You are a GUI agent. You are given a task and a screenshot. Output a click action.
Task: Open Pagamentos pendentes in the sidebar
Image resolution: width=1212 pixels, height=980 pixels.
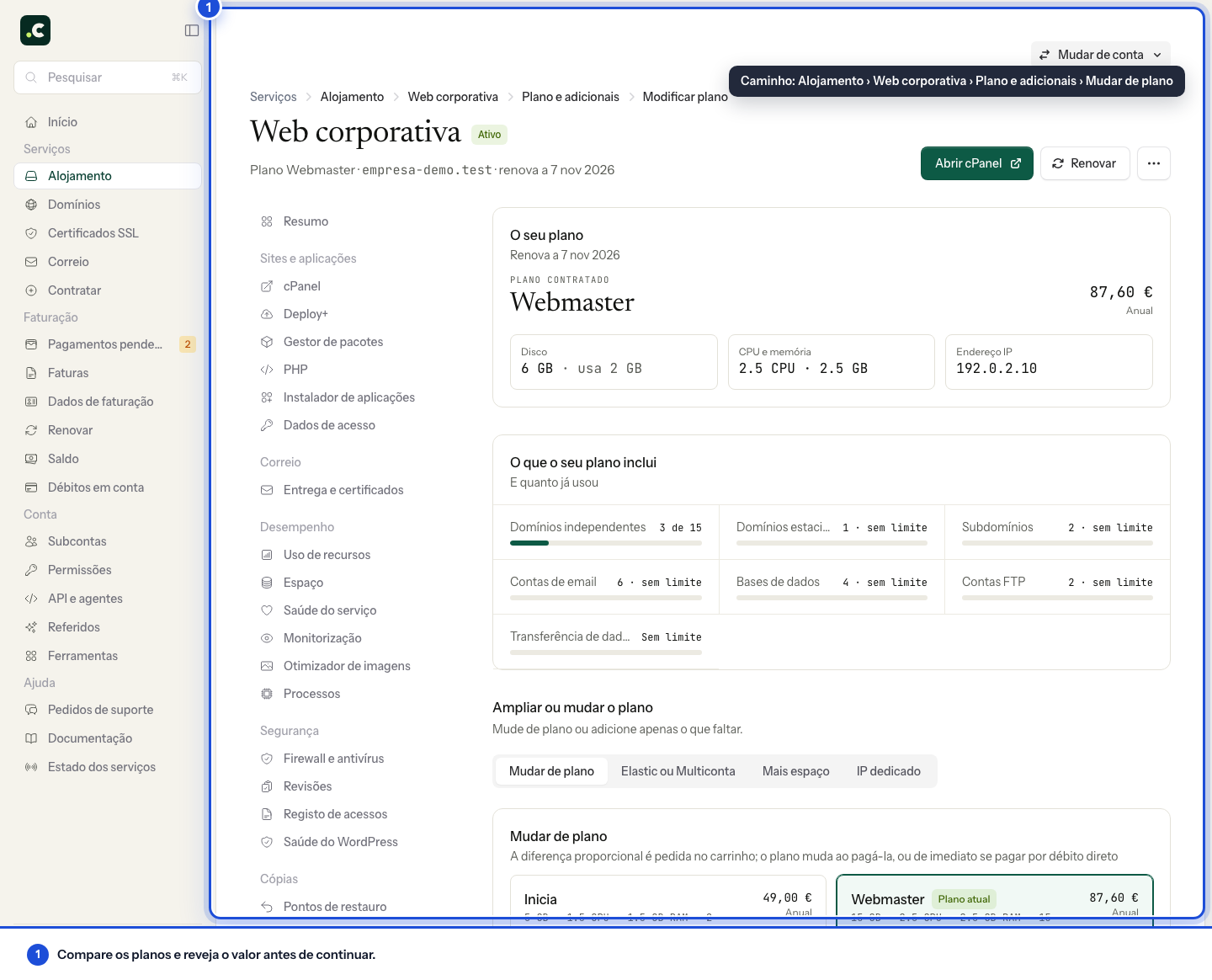(108, 344)
